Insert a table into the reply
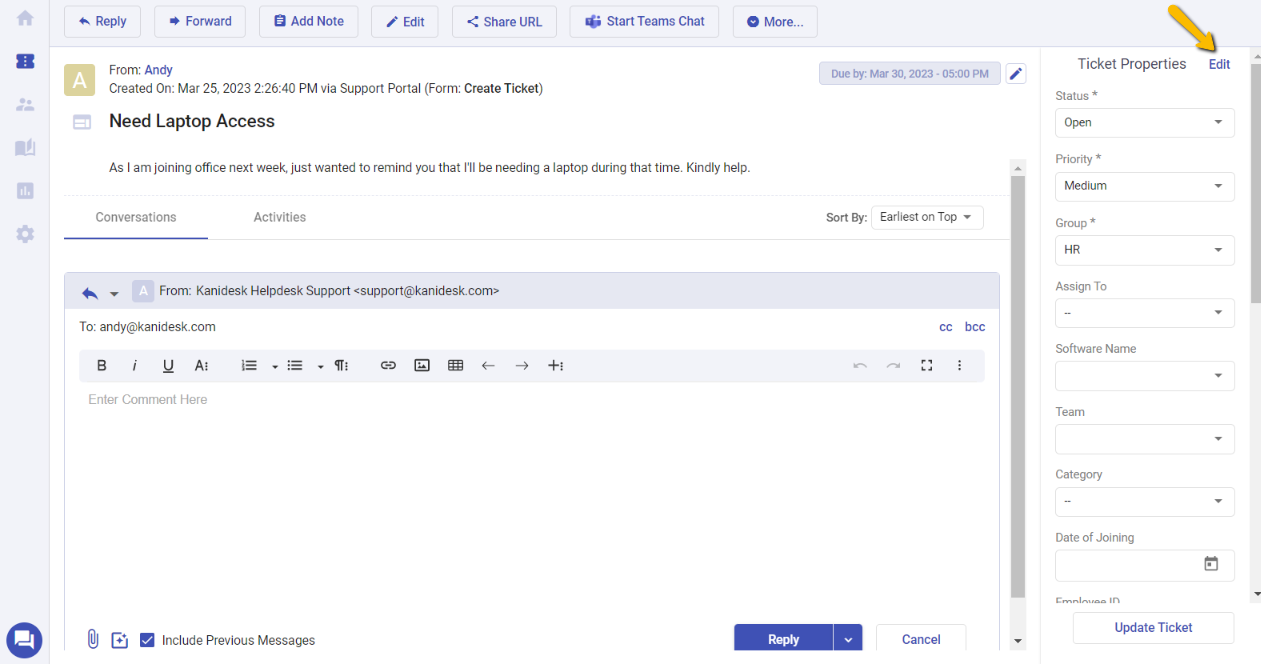1261x664 pixels. (x=455, y=365)
